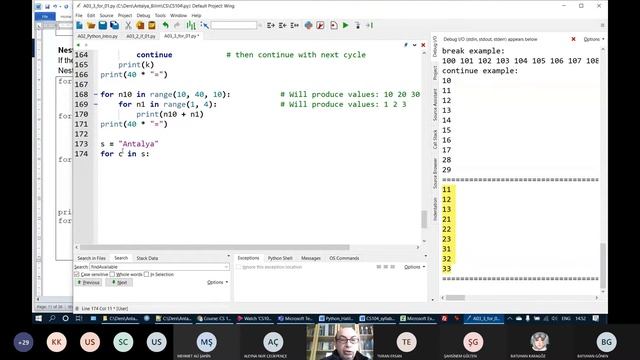Viewport: 640px width, 360px height.
Task: Click the document debug toolbar icon
Action: pyautogui.click(x=334, y=25)
